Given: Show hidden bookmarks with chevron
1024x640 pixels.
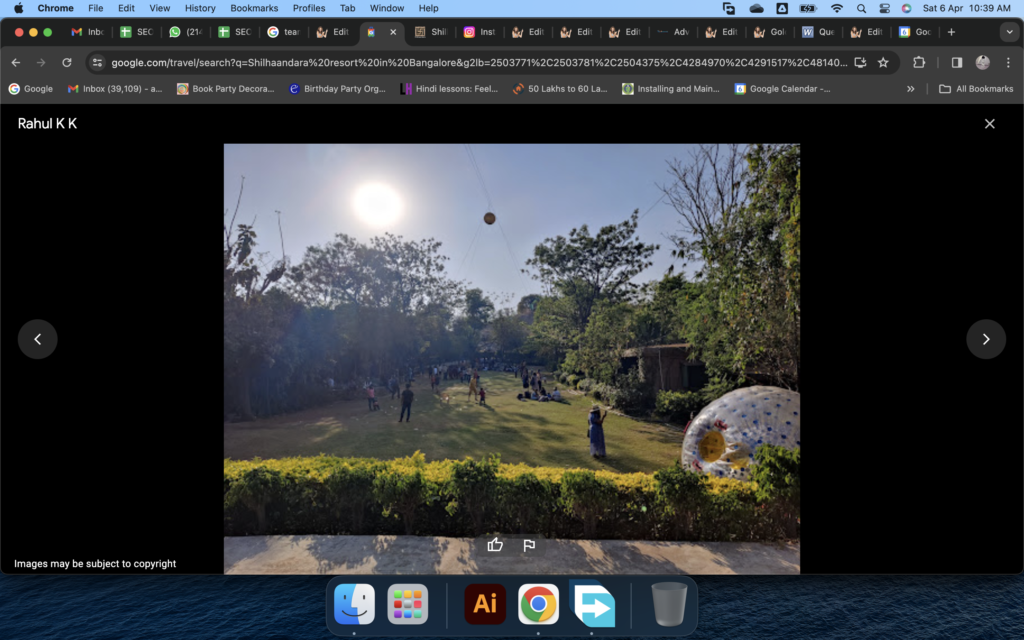Looking at the screenshot, I should pyautogui.click(x=910, y=89).
